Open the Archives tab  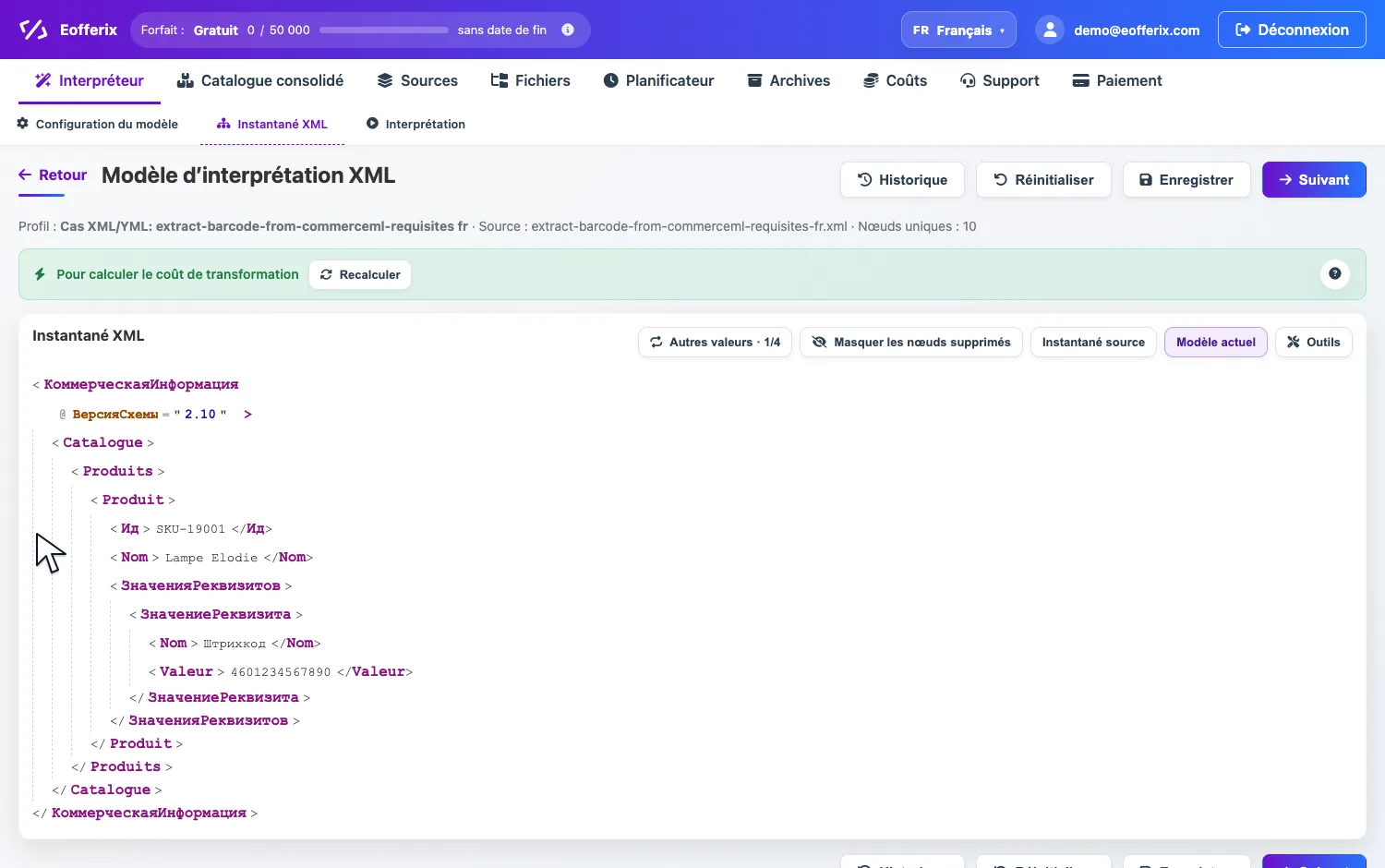789,80
